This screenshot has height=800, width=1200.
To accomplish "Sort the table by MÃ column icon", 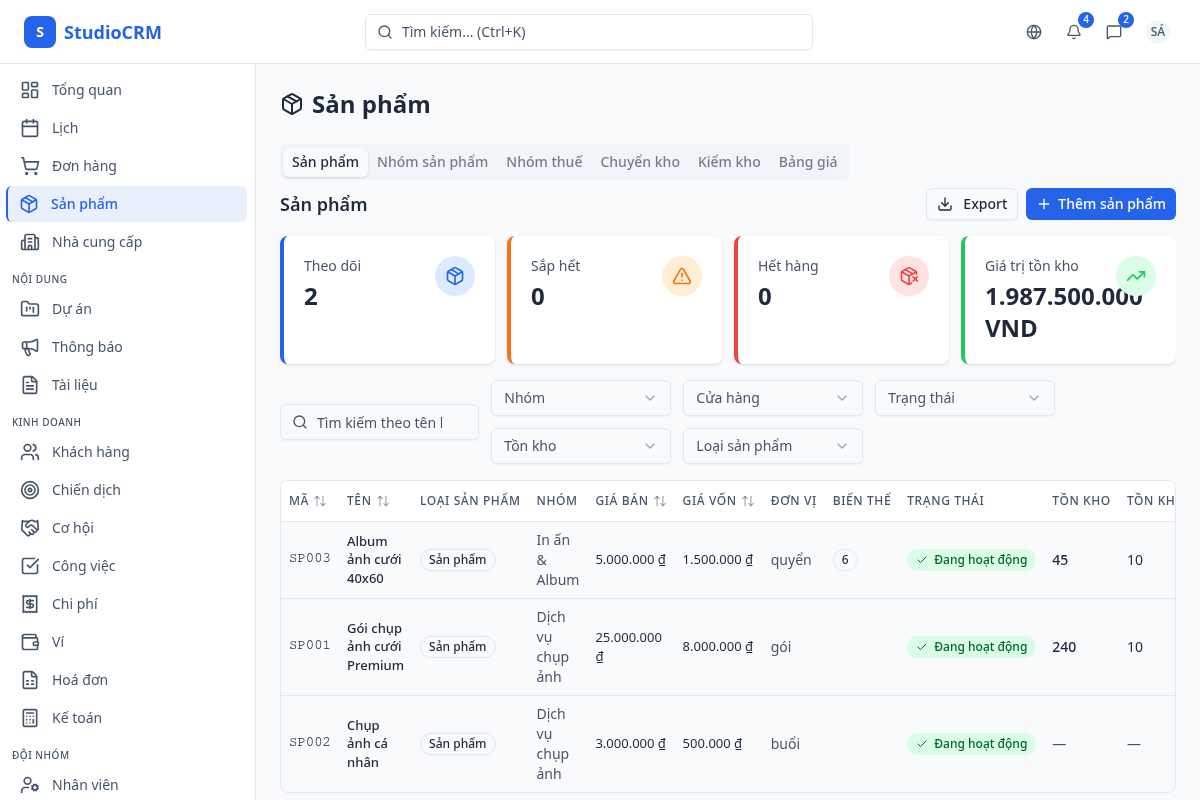I will tap(320, 501).
